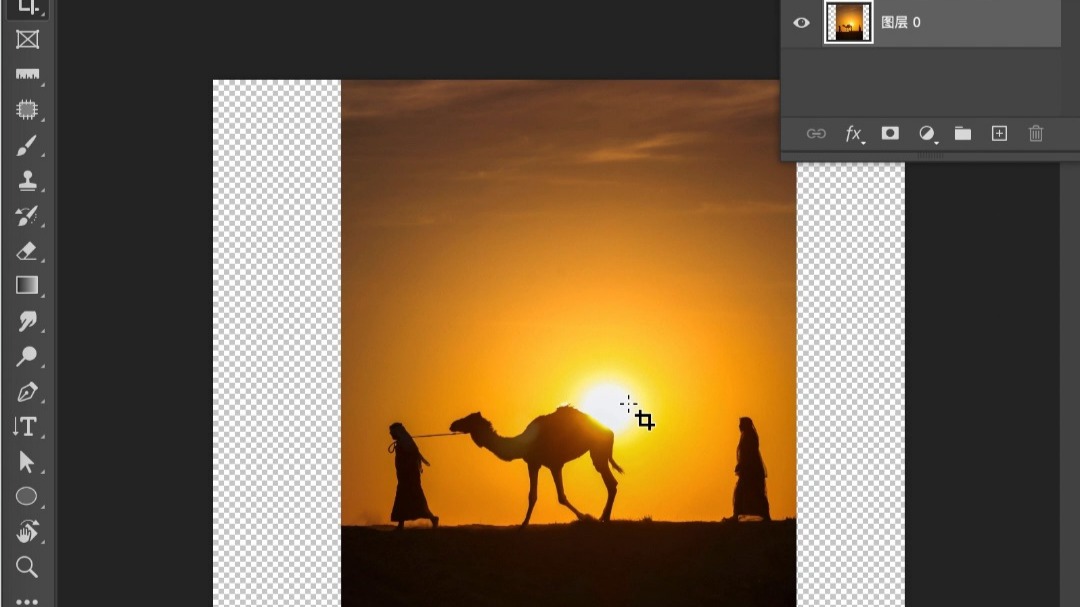Screen dimensions: 1080x607
Task: Click the 图层 0 layer name
Action: 901,23
